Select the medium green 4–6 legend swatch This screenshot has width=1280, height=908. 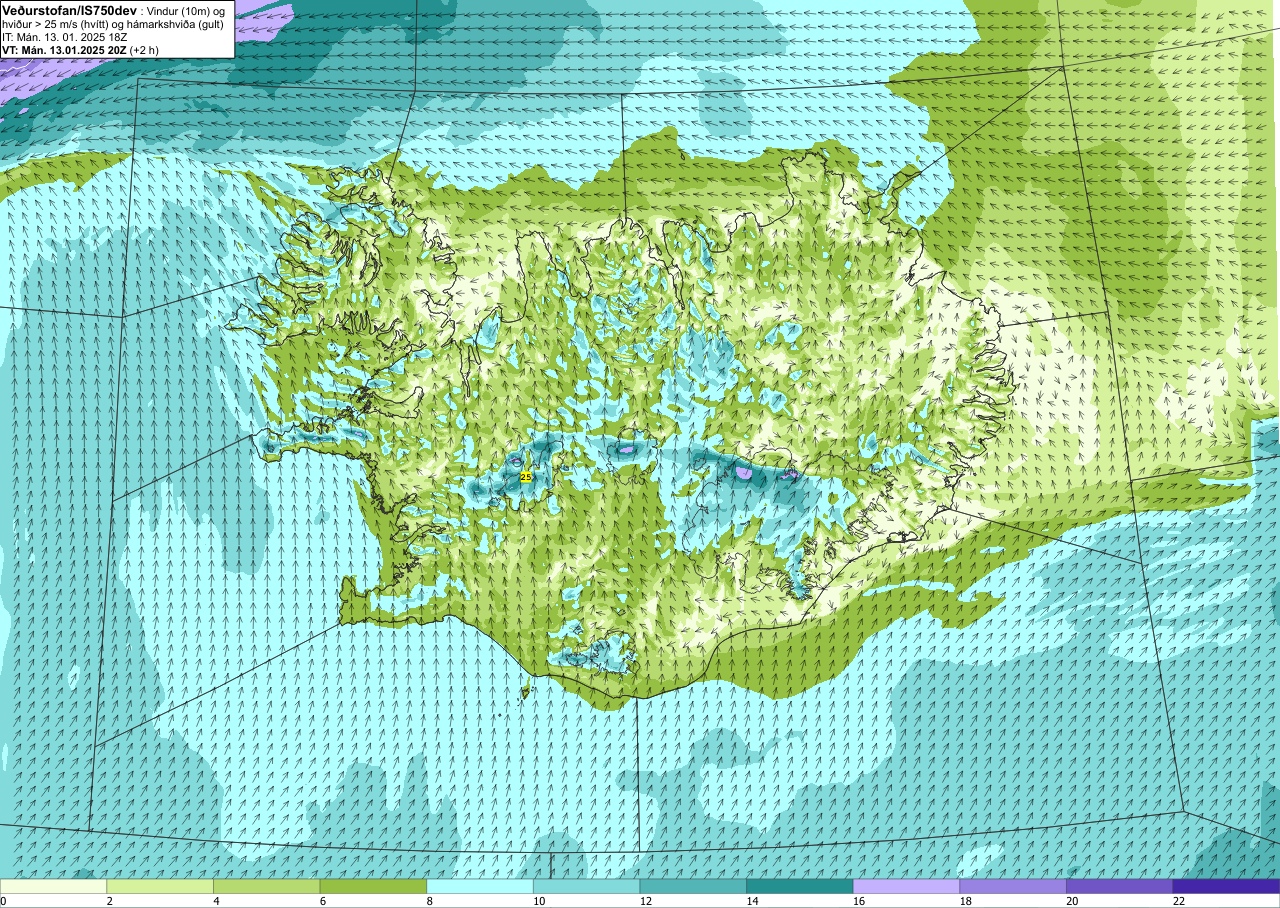266,886
